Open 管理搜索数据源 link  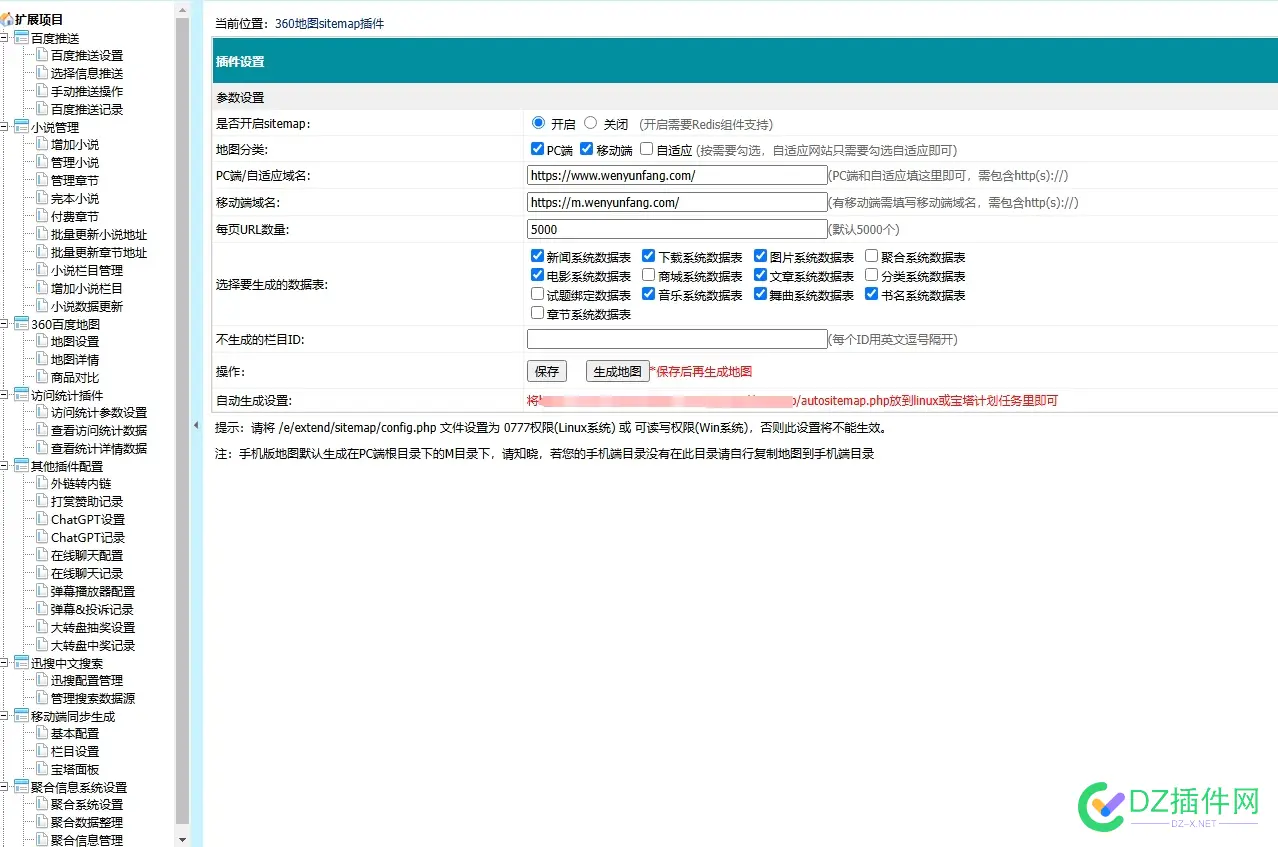(x=93, y=698)
